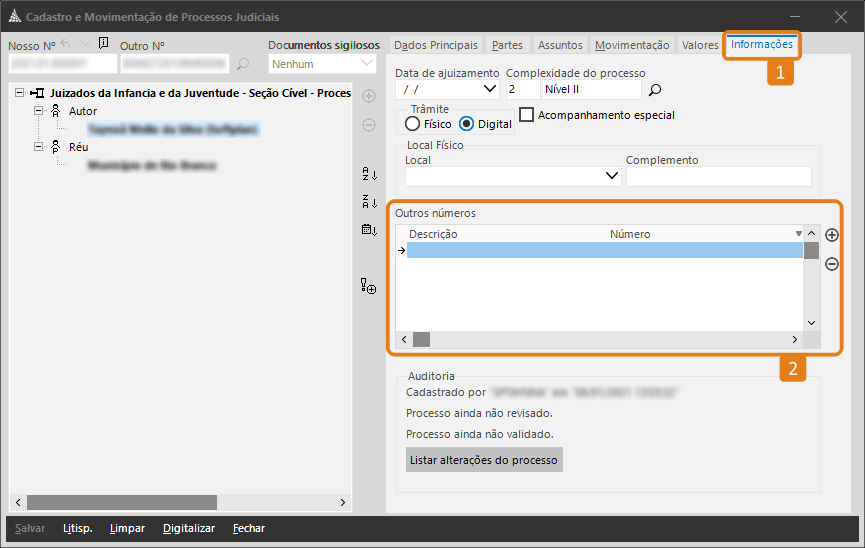The height and width of the screenshot is (548, 865).
Task: Click the Listar alterações do processo button
Action: point(484,460)
